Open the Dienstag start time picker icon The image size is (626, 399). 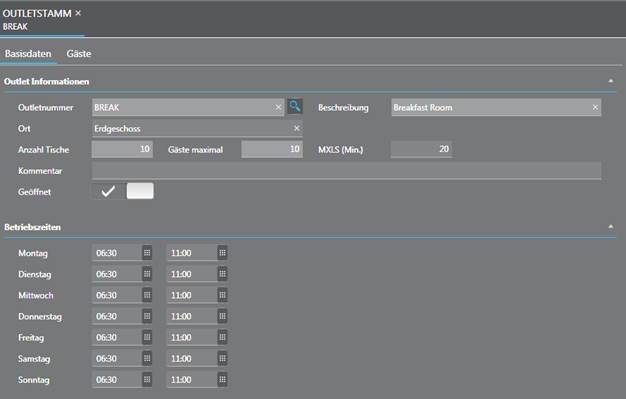coord(147,274)
